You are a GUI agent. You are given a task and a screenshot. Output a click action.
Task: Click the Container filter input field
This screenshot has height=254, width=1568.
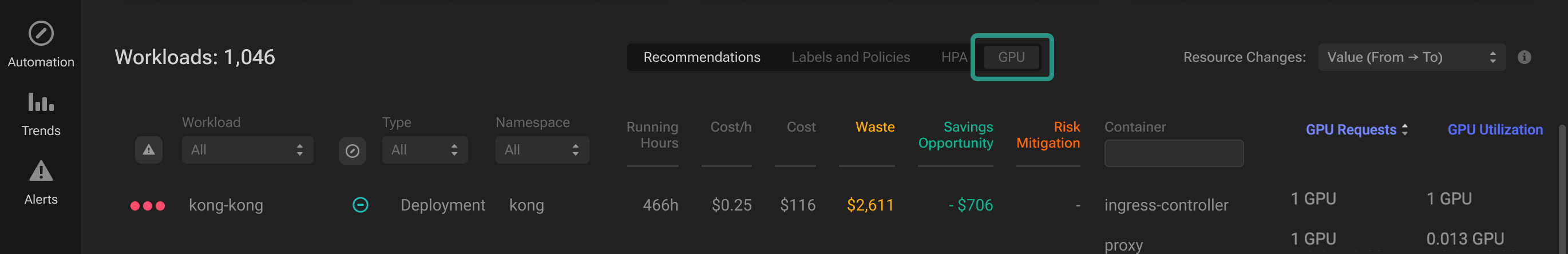(1174, 153)
